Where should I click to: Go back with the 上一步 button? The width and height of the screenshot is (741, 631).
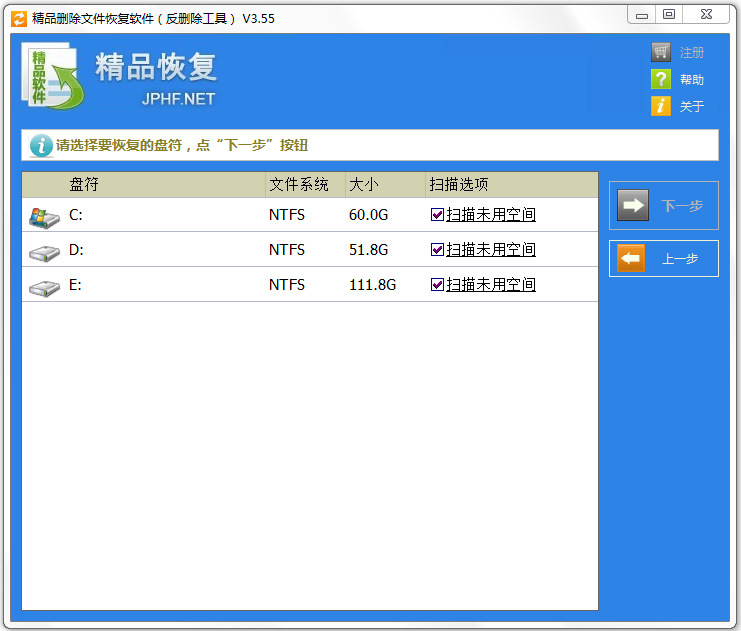point(664,259)
